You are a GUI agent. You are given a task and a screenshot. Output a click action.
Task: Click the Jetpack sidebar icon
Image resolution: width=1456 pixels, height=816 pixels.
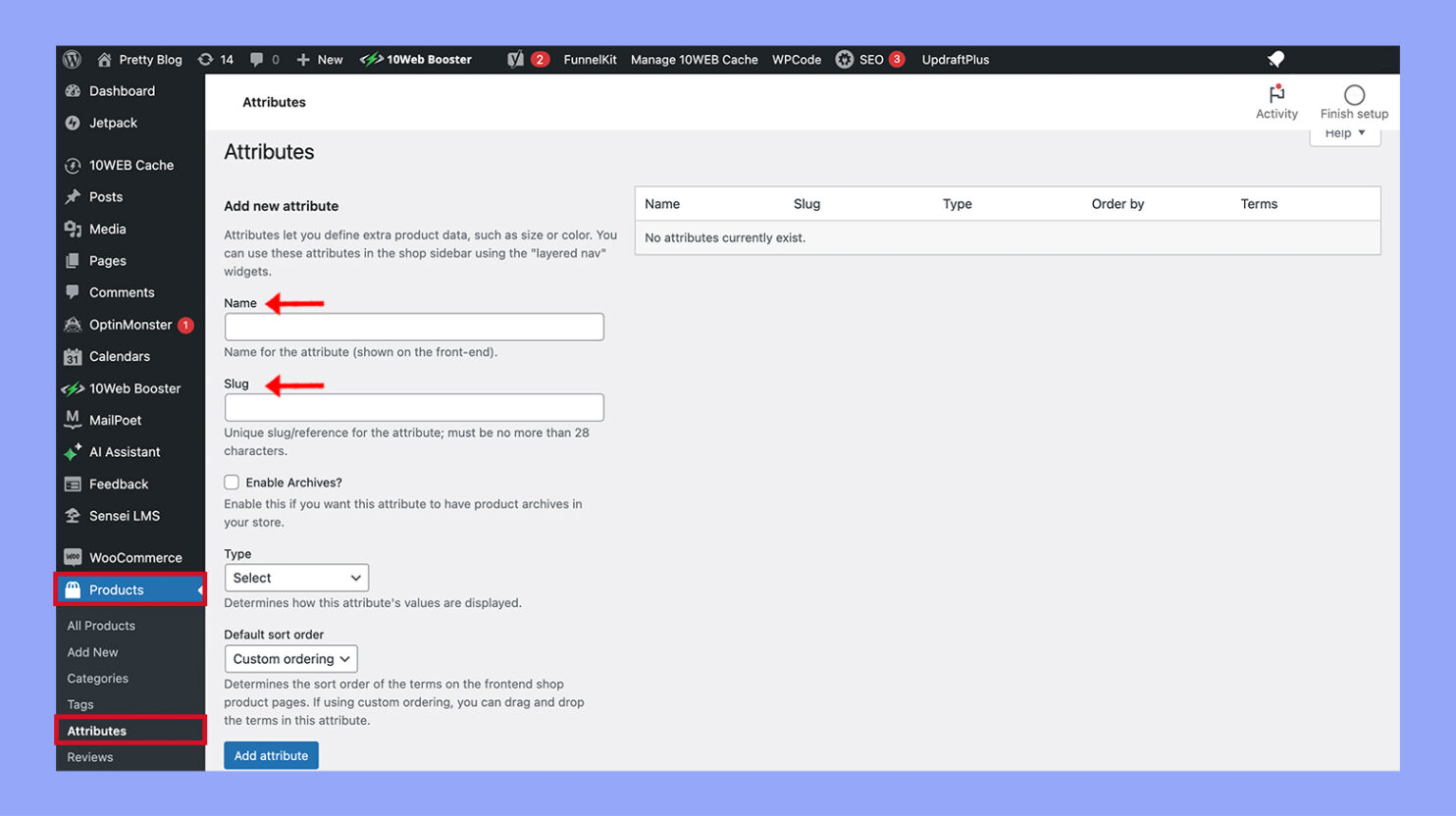[74, 123]
